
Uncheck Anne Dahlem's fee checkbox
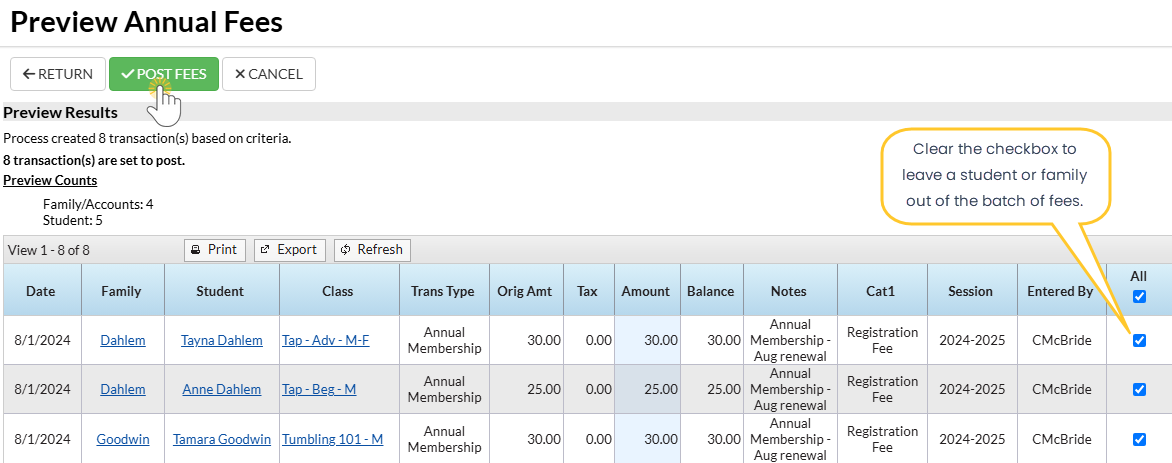coord(1139,390)
